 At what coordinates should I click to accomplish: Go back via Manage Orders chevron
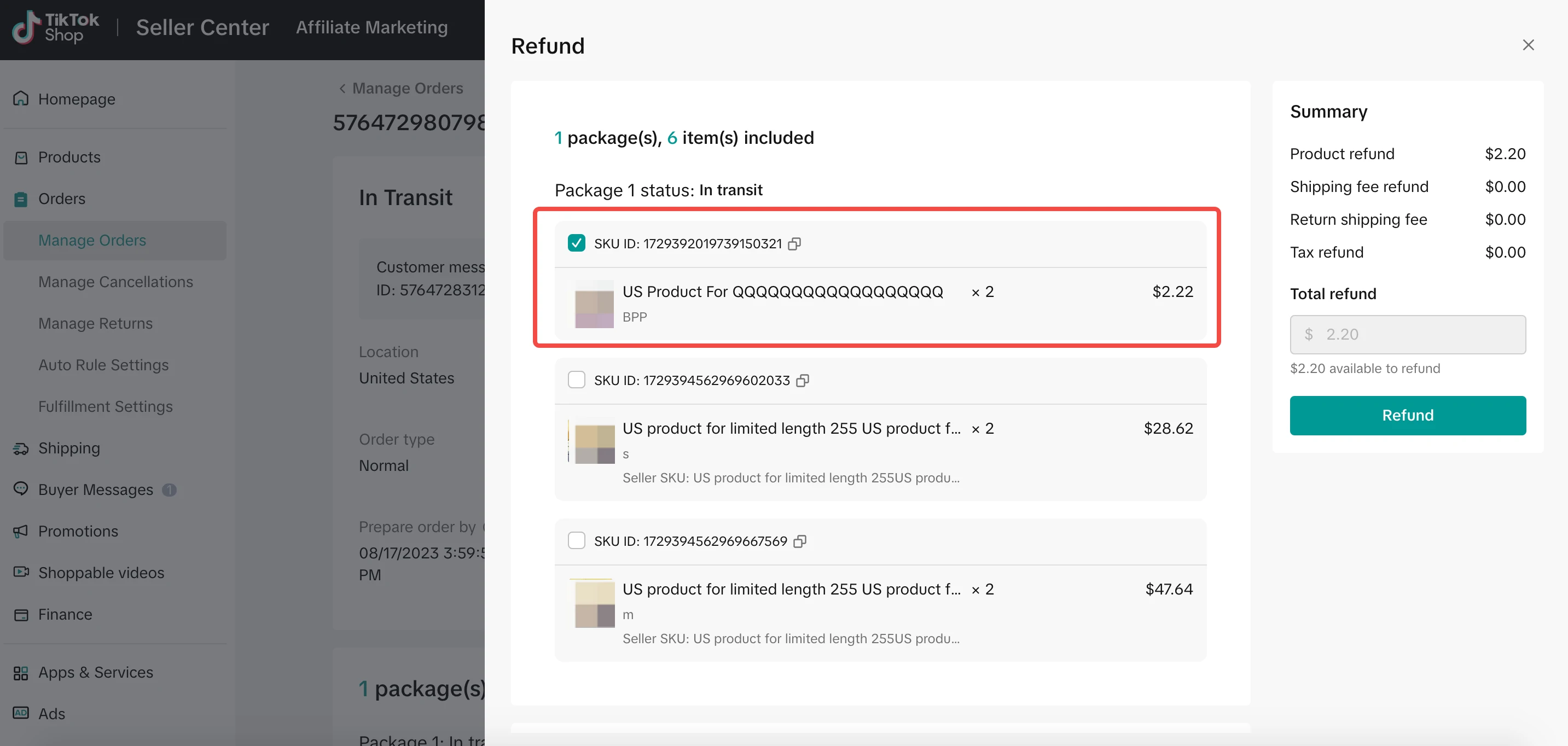click(342, 89)
